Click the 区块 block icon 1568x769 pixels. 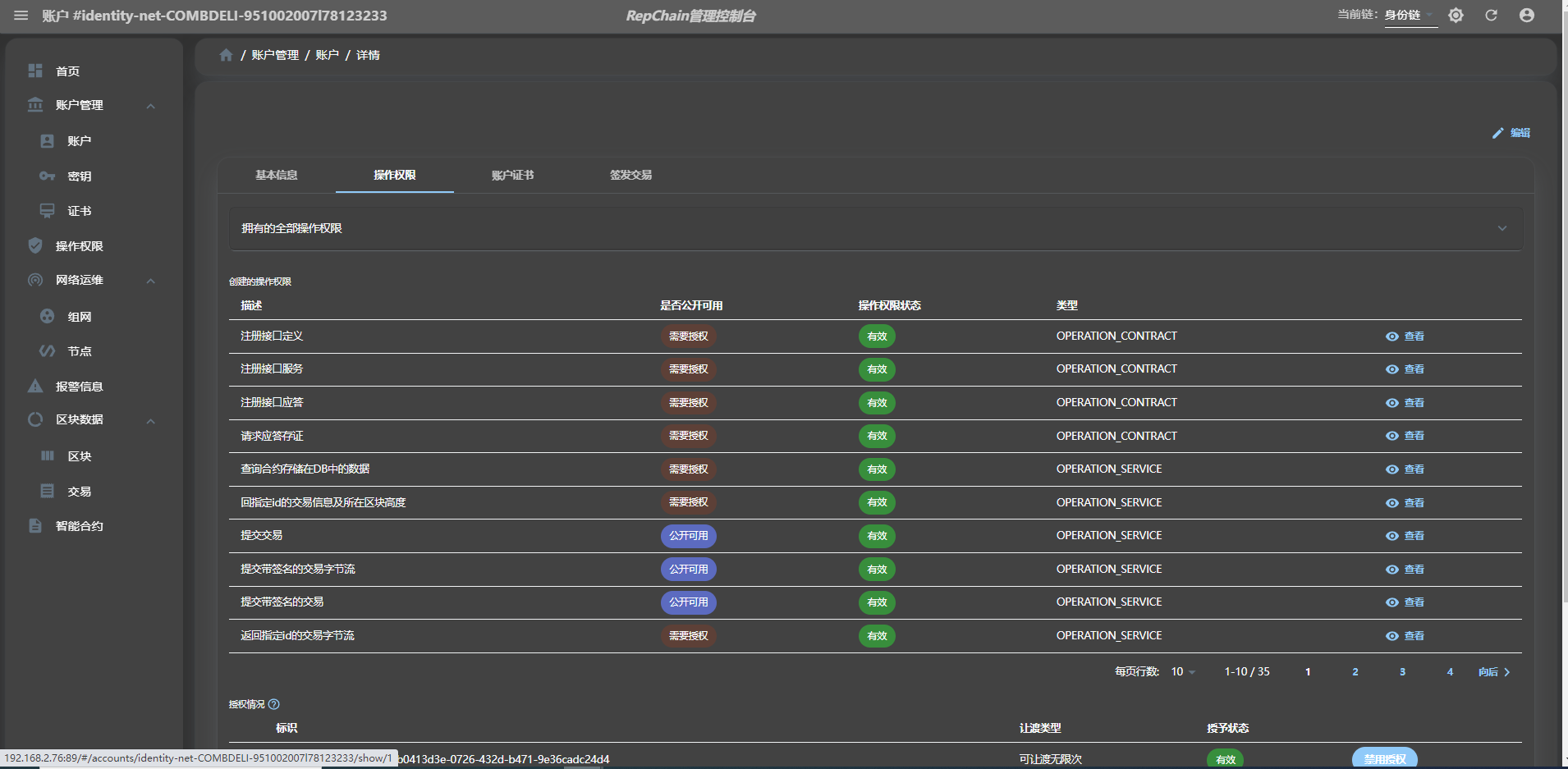click(48, 455)
